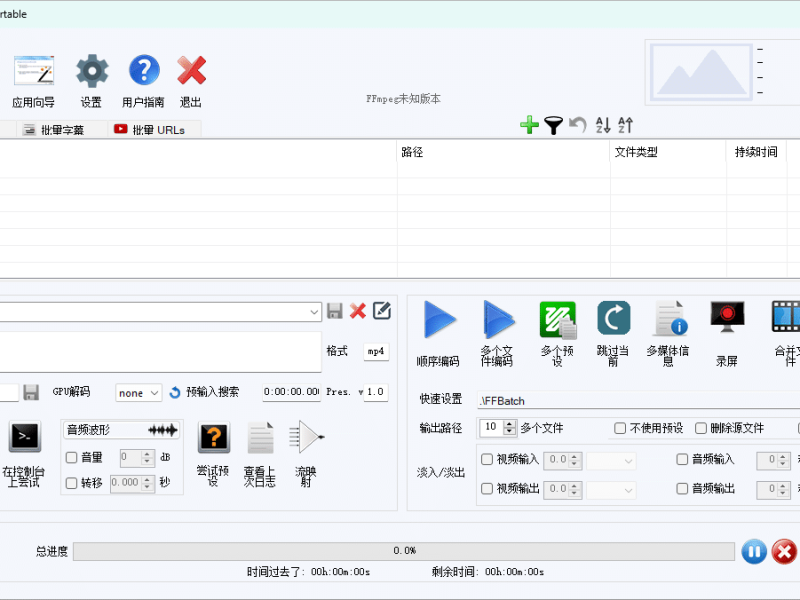
Task: Open the 用户指南 user guide
Action: 143,81
